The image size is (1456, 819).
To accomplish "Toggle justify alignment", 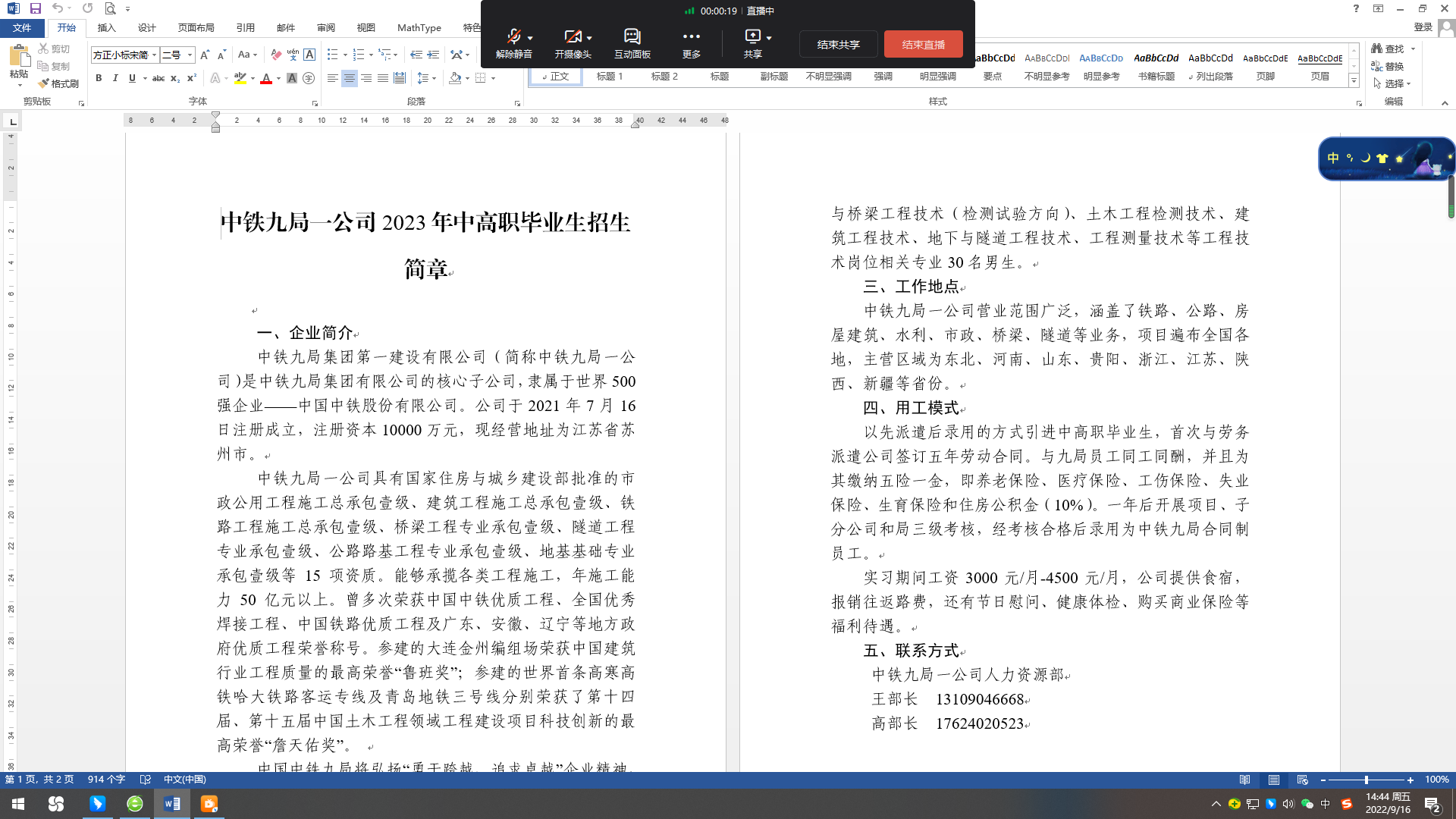I will pos(383,78).
